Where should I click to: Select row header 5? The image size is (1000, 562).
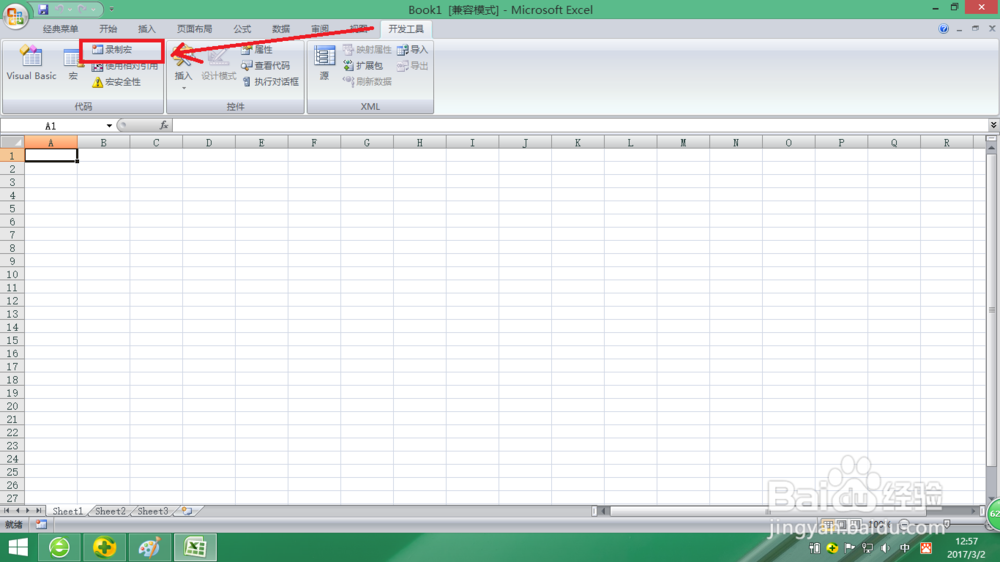12,209
